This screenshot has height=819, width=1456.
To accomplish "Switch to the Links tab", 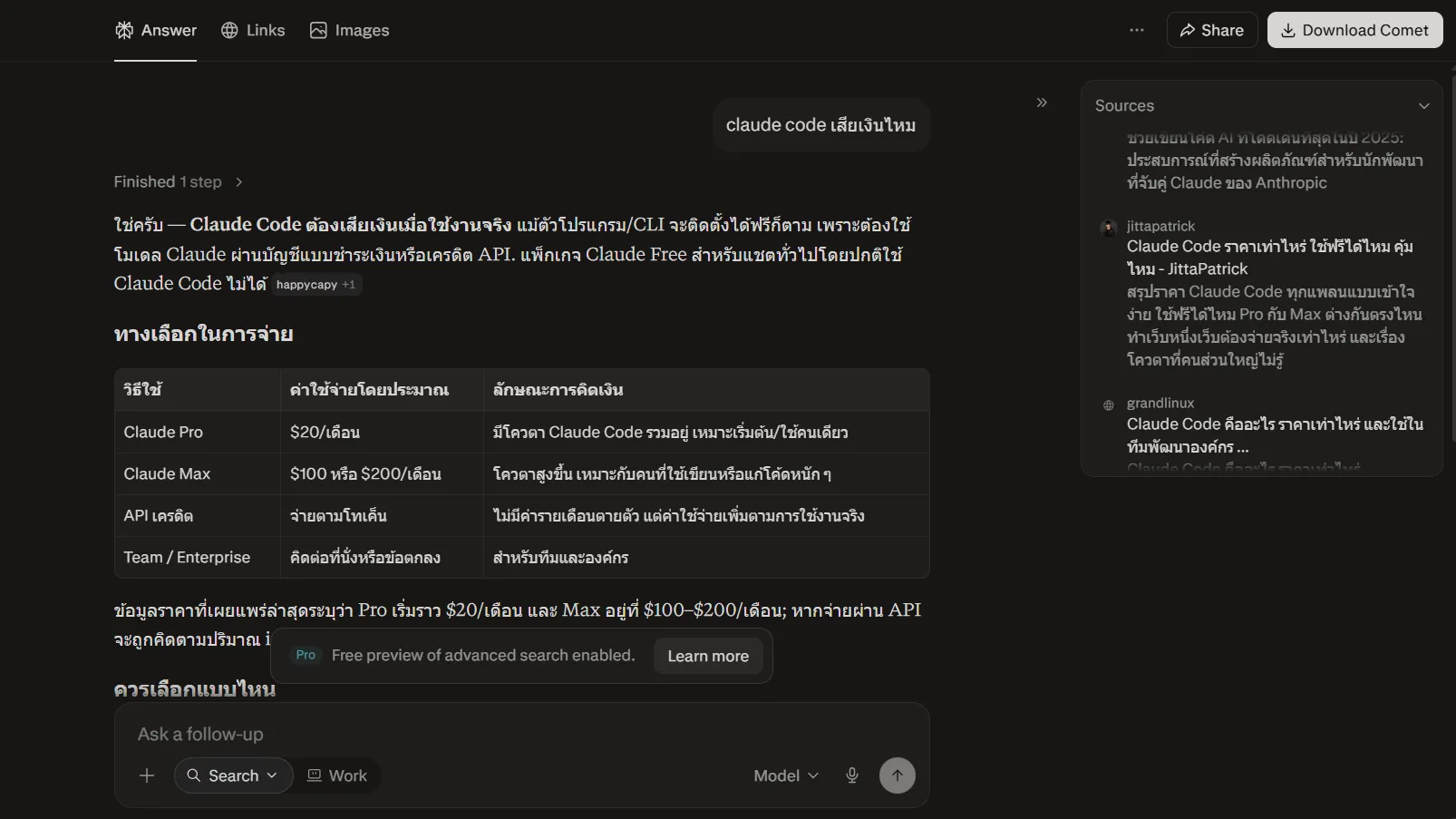I will click(x=253, y=30).
